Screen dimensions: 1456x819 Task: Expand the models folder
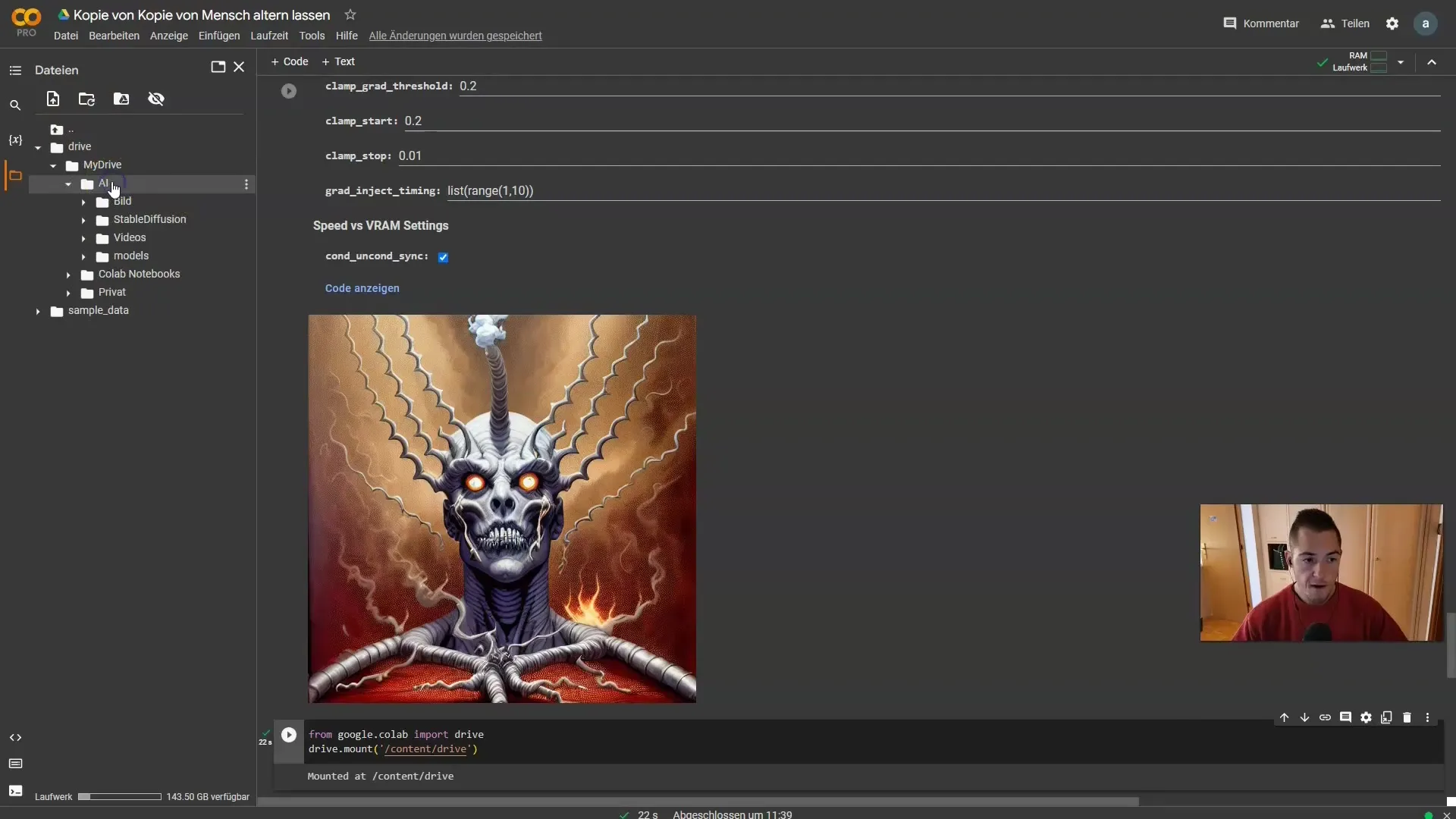coord(83,256)
